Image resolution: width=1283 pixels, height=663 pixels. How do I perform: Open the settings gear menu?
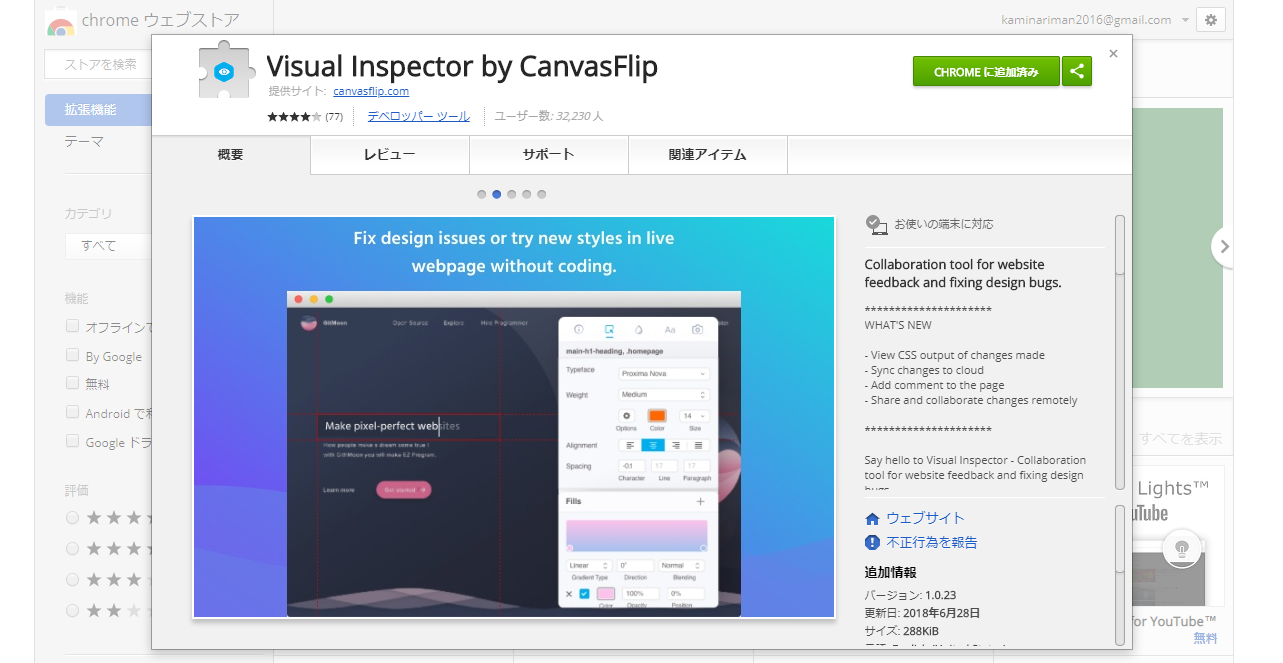[x=1211, y=20]
